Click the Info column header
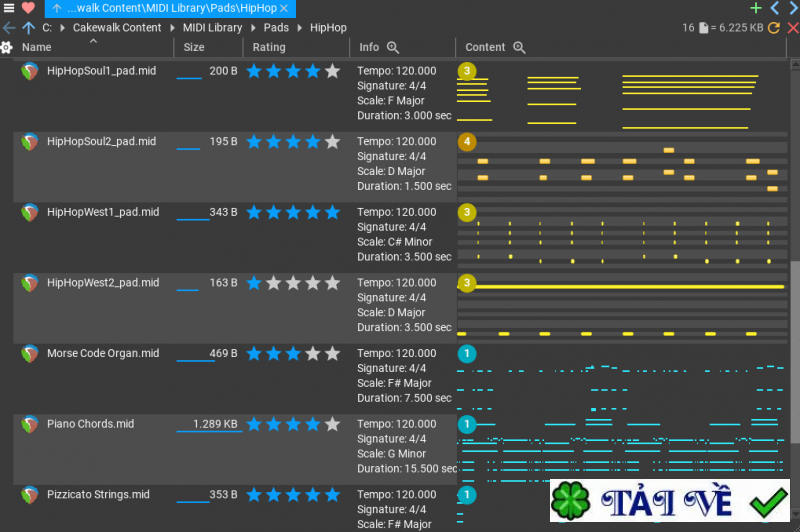 point(369,47)
